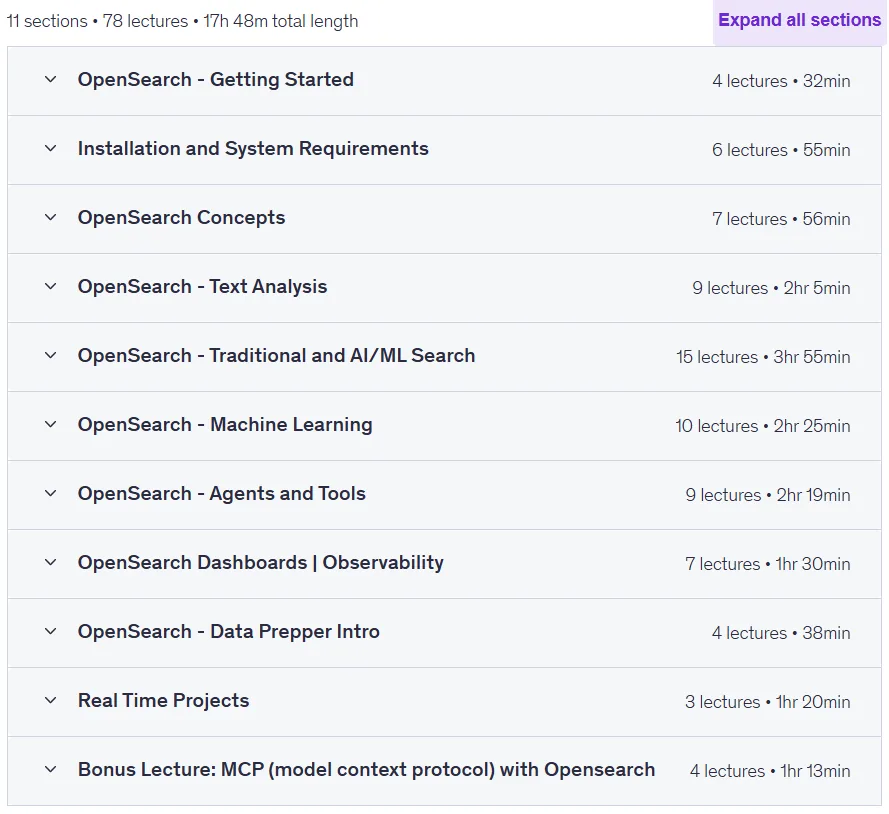The width and height of the screenshot is (889, 814).
Task: Expand the Machine Learning section chevron
Action: pos(50,425)
